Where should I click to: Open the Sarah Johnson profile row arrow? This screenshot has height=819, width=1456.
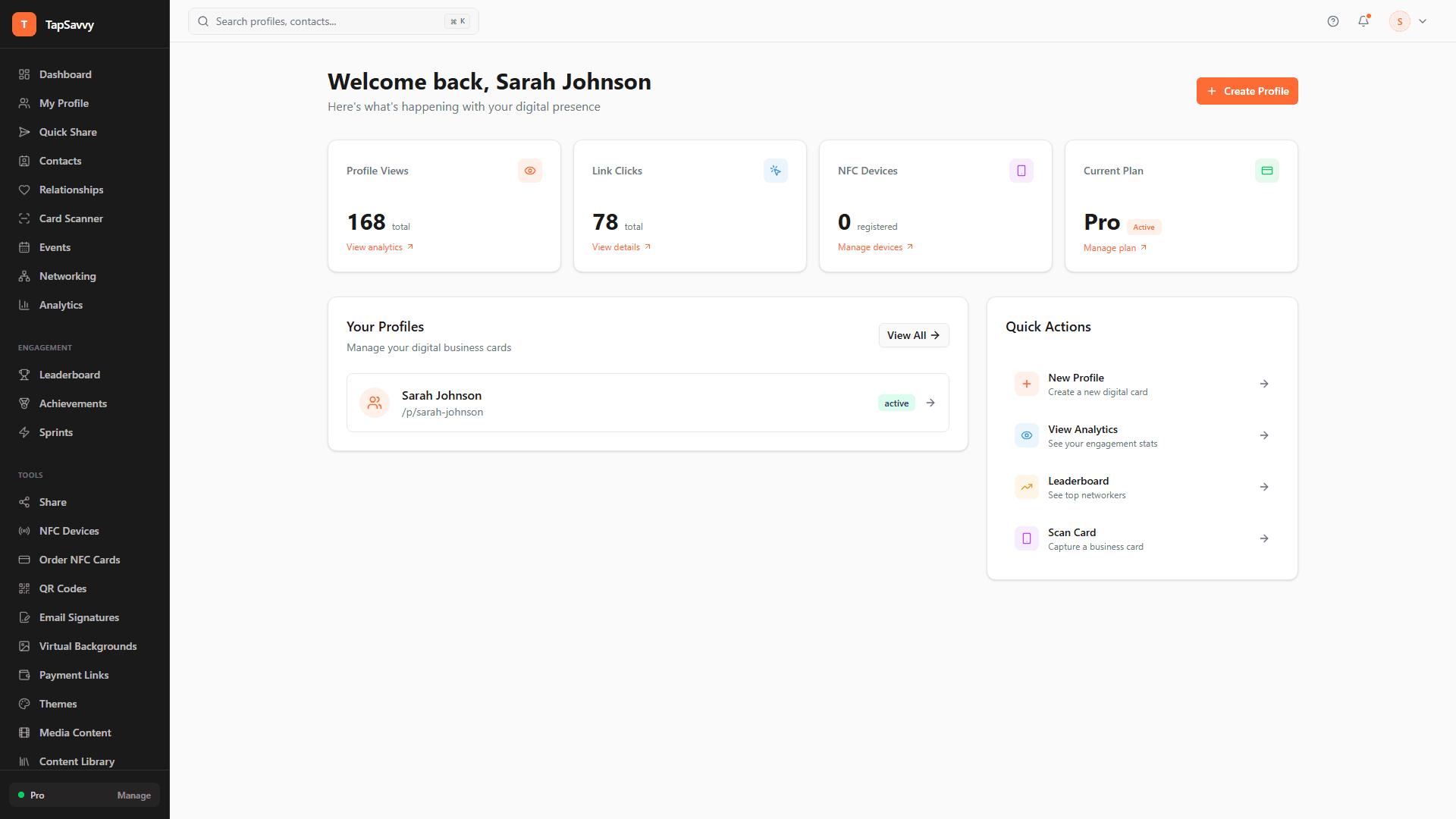(x=930, y=403)
